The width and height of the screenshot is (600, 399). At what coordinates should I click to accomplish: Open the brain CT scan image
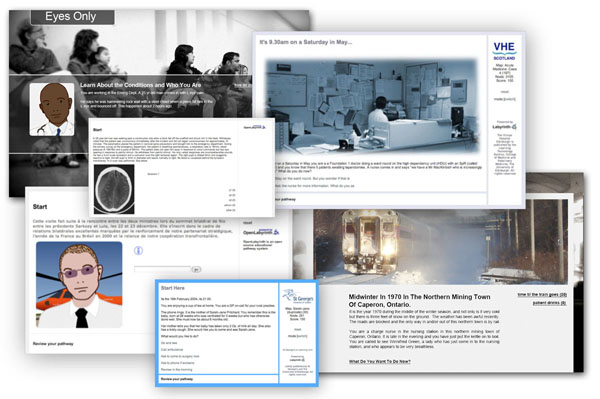[114, 189]
